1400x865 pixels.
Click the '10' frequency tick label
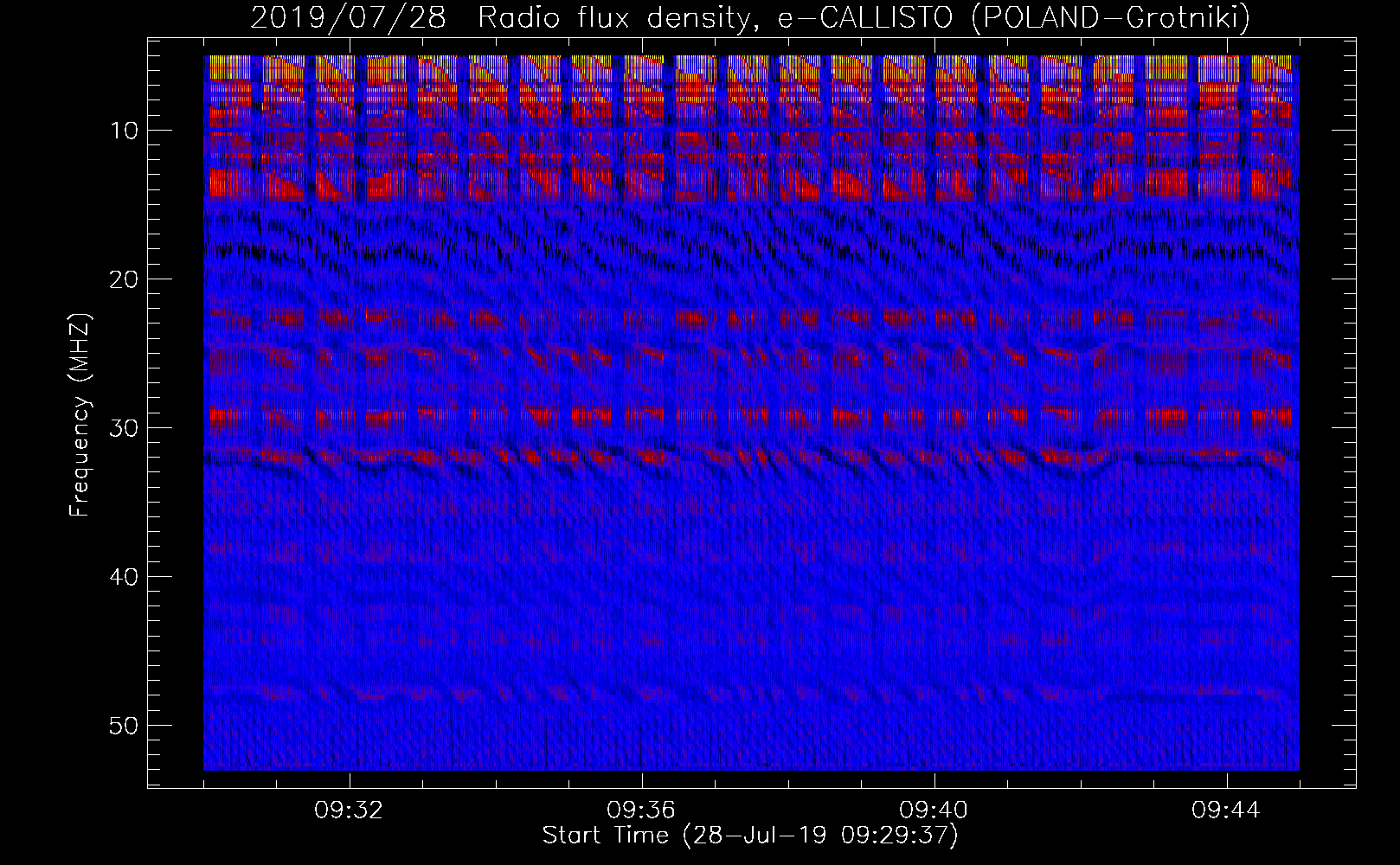[x=124, y=131]
